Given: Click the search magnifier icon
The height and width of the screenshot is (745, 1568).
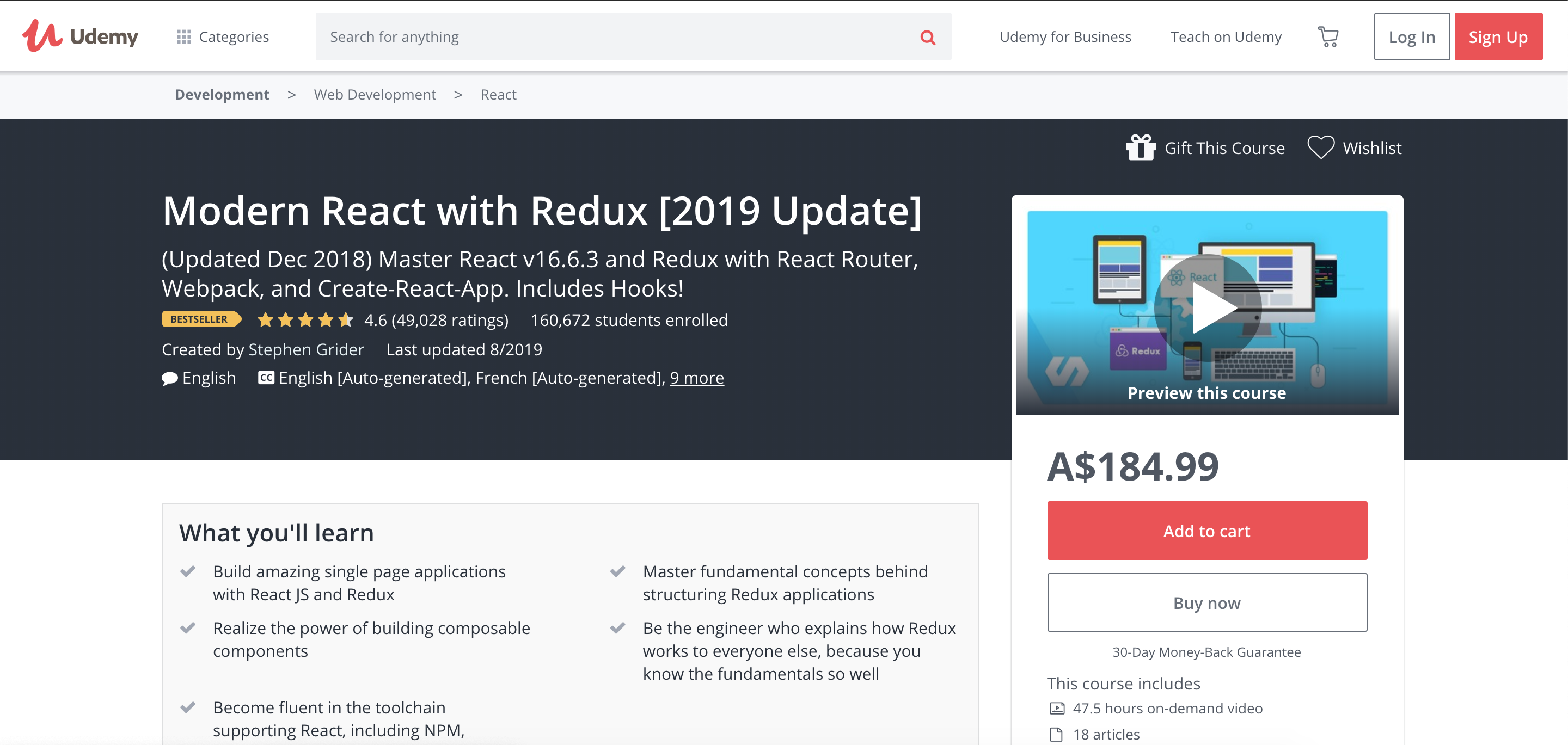Looking at the screenshot, I should point(927,37).
